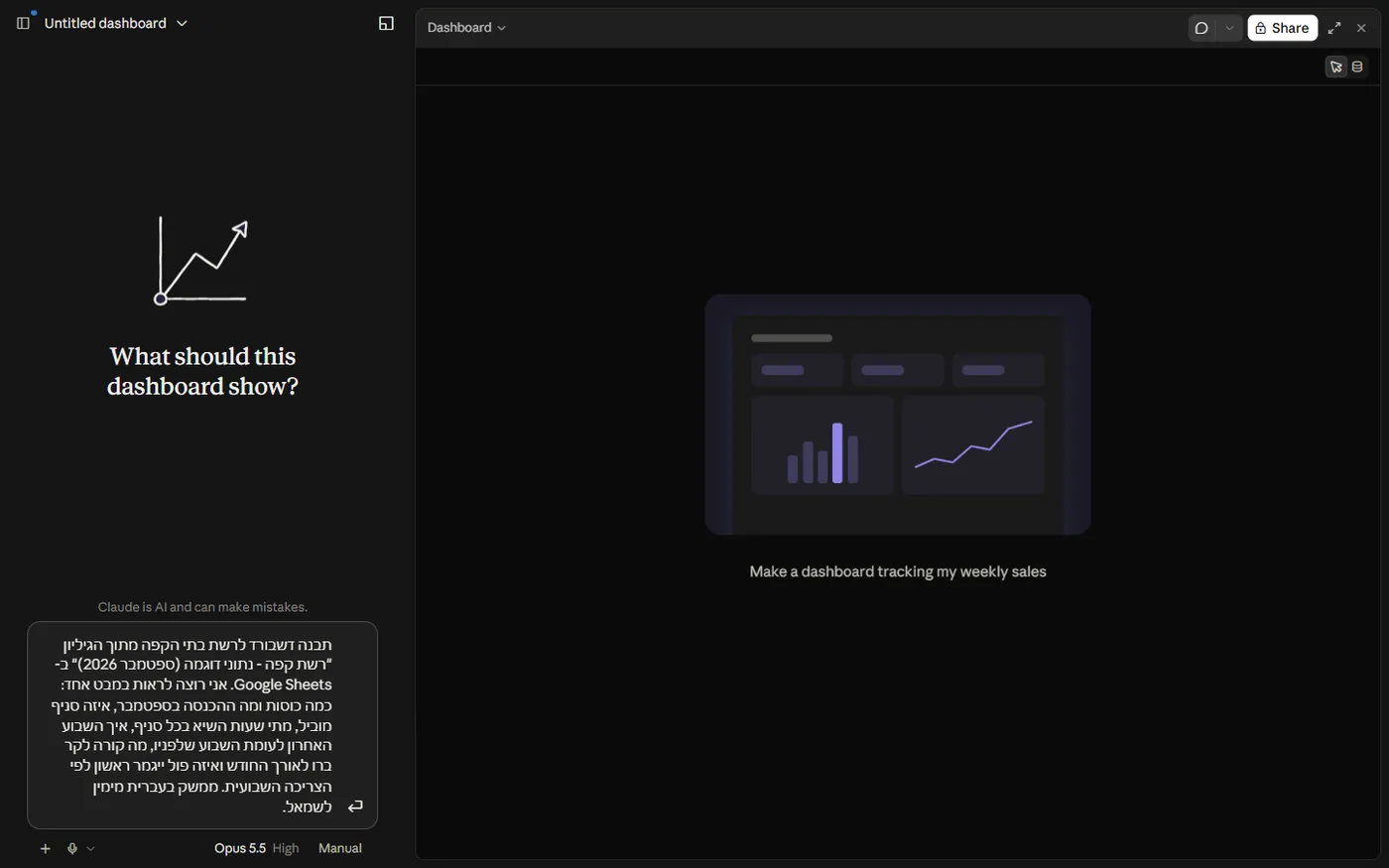Click "Make a dashboard tracking my weekly sales"
The width and height of the screenshot is (1389, 868).
(898, 571)
